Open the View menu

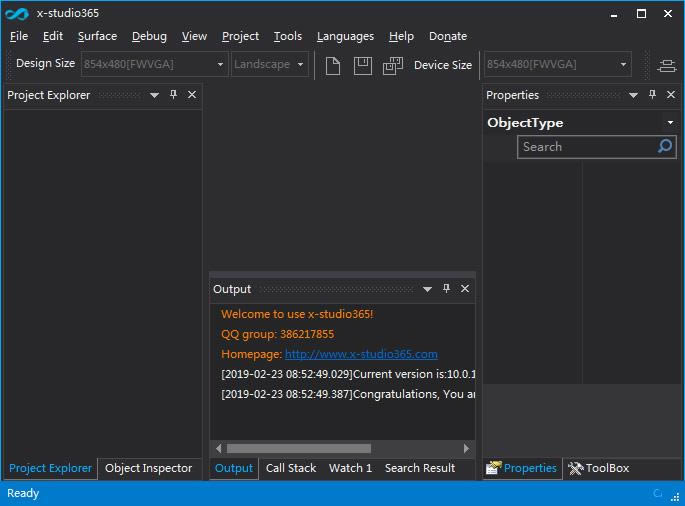click(x=194, y=36)
